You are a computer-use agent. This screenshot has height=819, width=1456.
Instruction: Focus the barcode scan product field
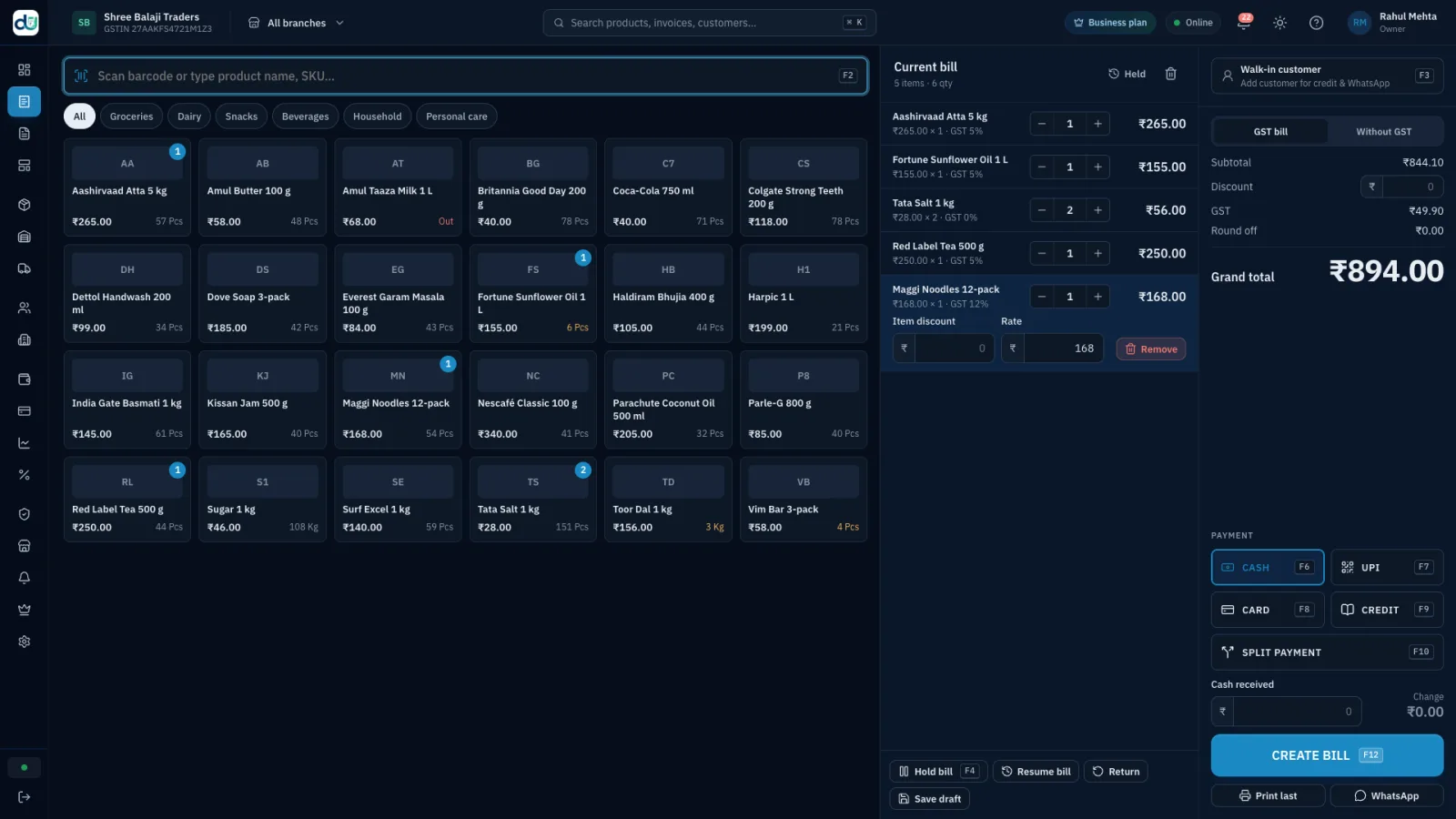click(x=465, y=76)
